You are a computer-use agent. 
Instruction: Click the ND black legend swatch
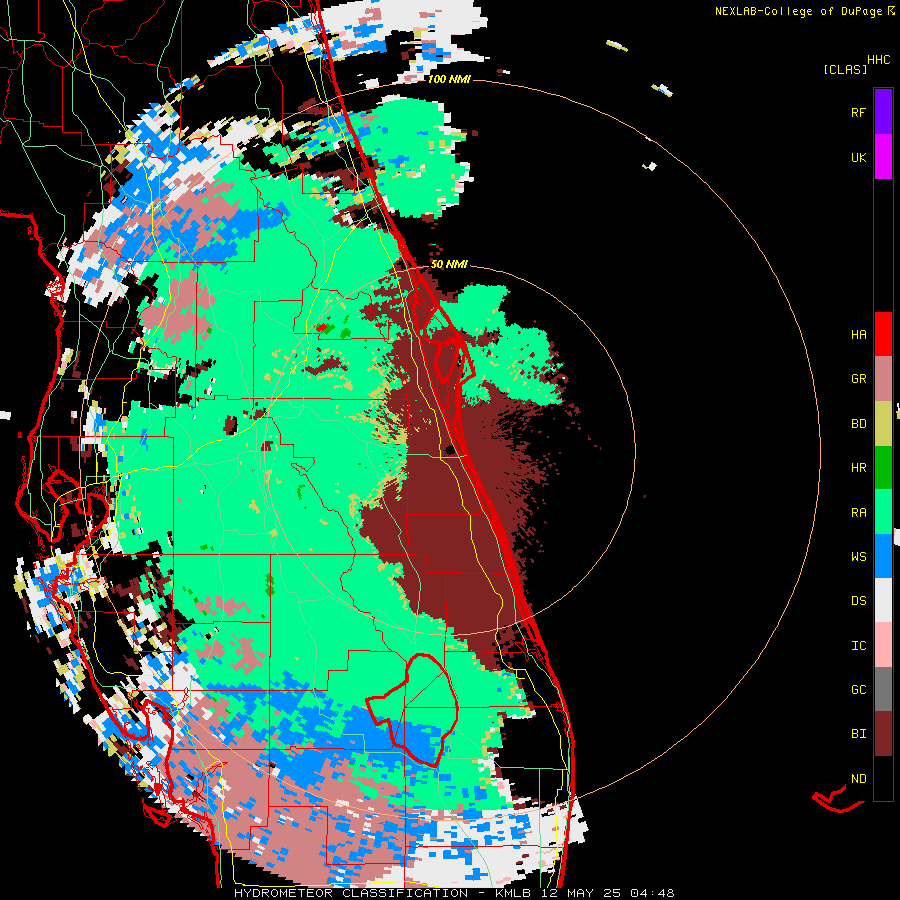tap(883, 778)
